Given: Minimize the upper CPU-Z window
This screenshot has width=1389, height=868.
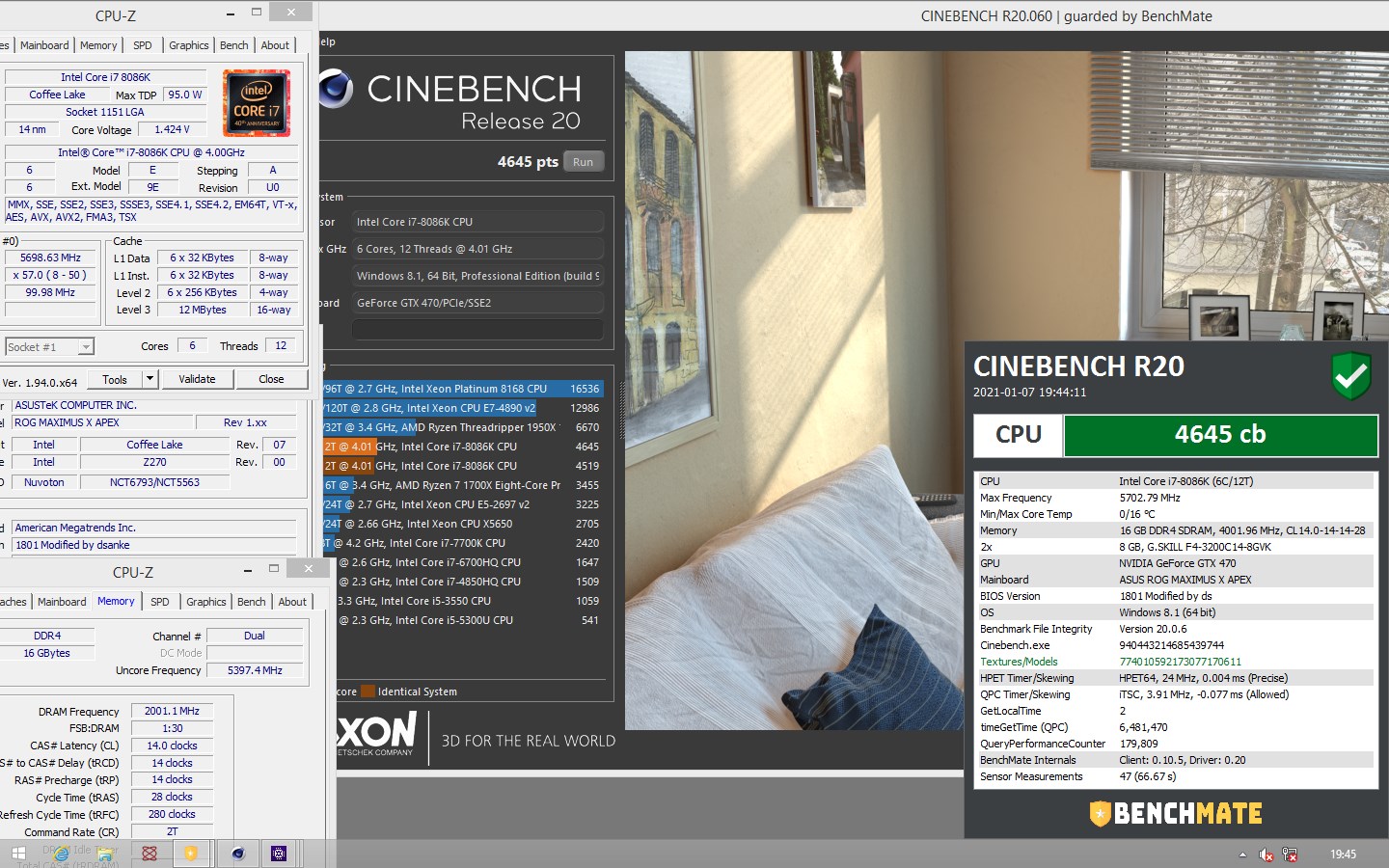Looking at the screenshot, I should (230, 14).
